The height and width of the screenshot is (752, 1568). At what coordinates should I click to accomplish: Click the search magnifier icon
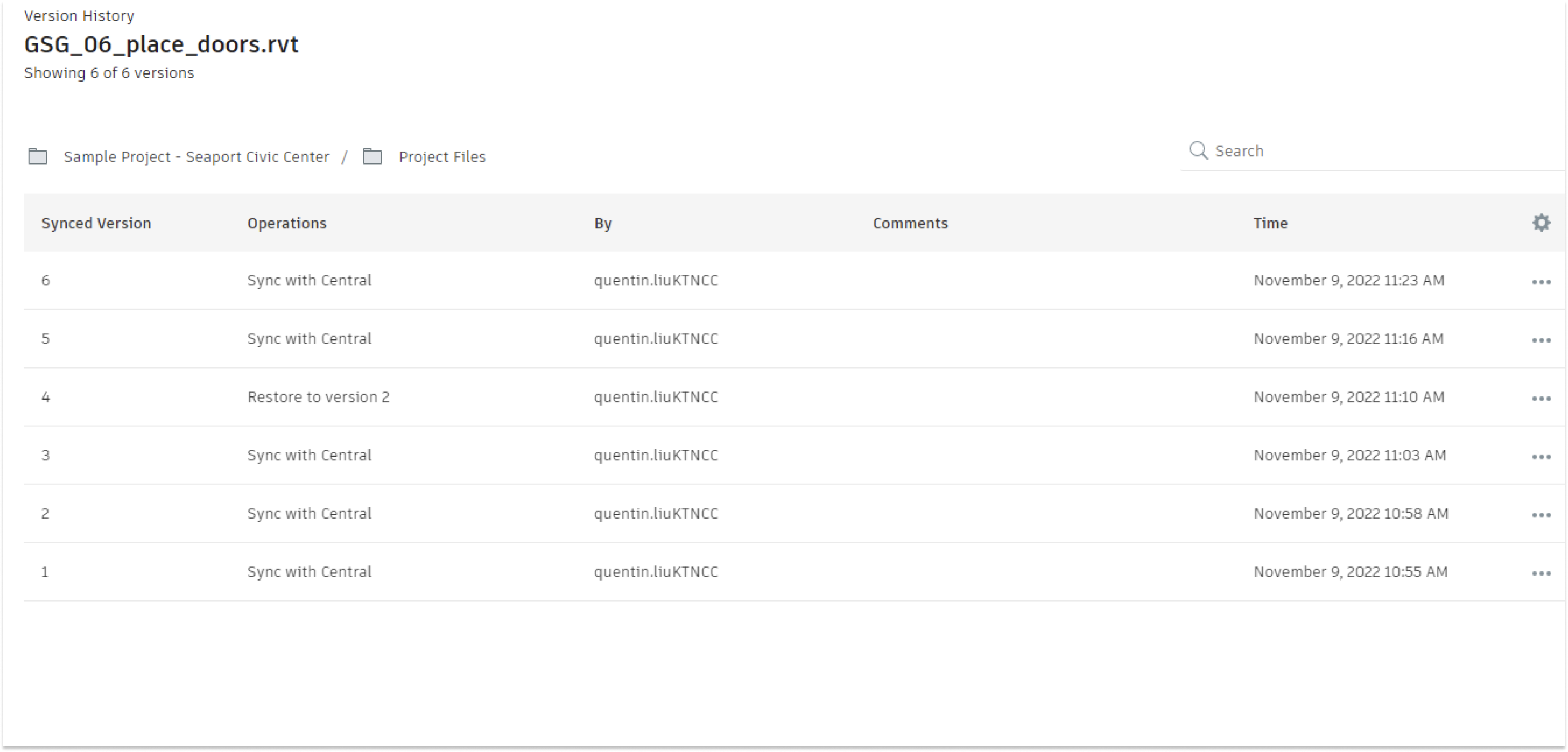coord(1198,150)
